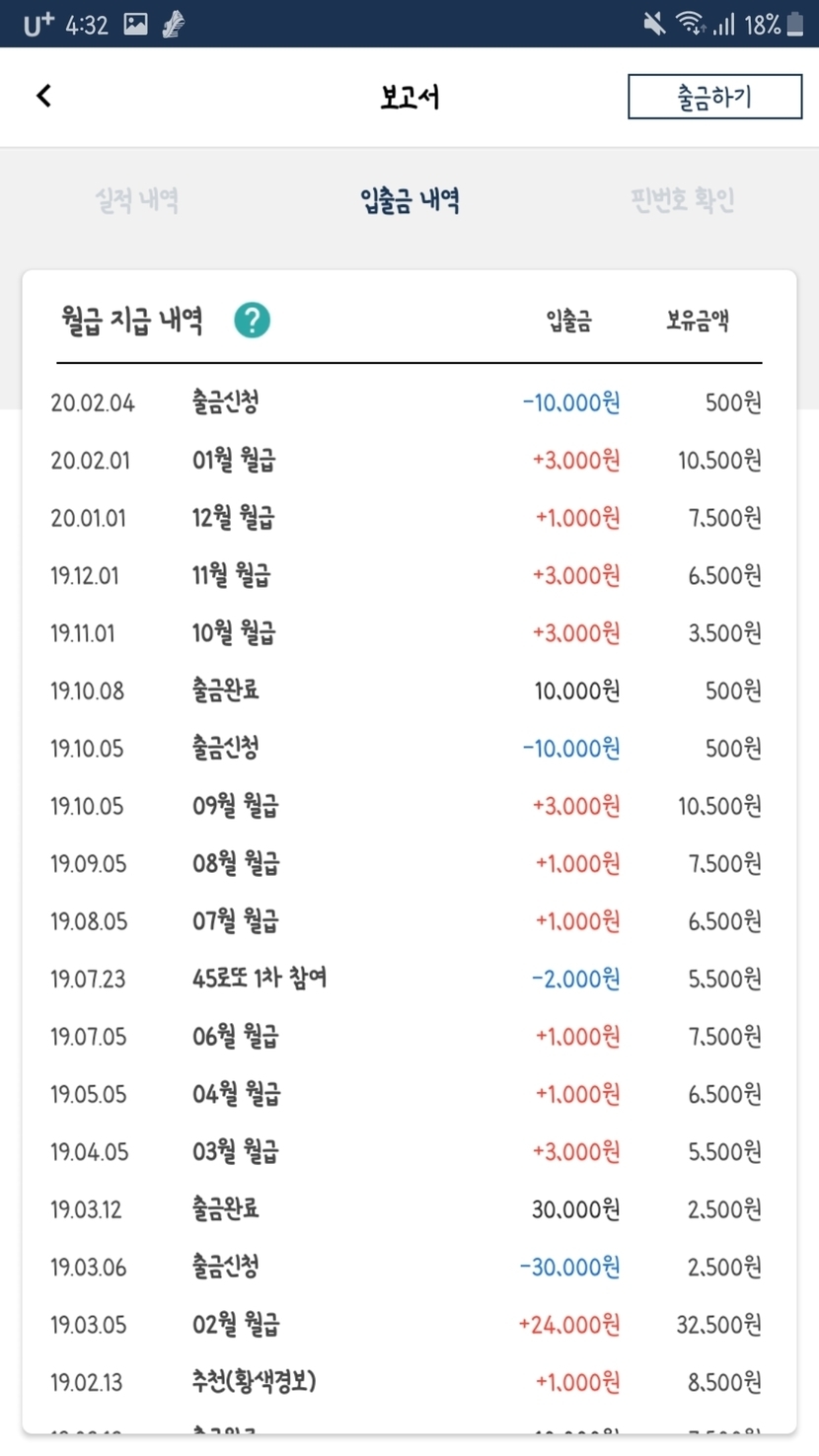Tap the signal strength bars icon
819x1456 pixels.
pos(724,24)
